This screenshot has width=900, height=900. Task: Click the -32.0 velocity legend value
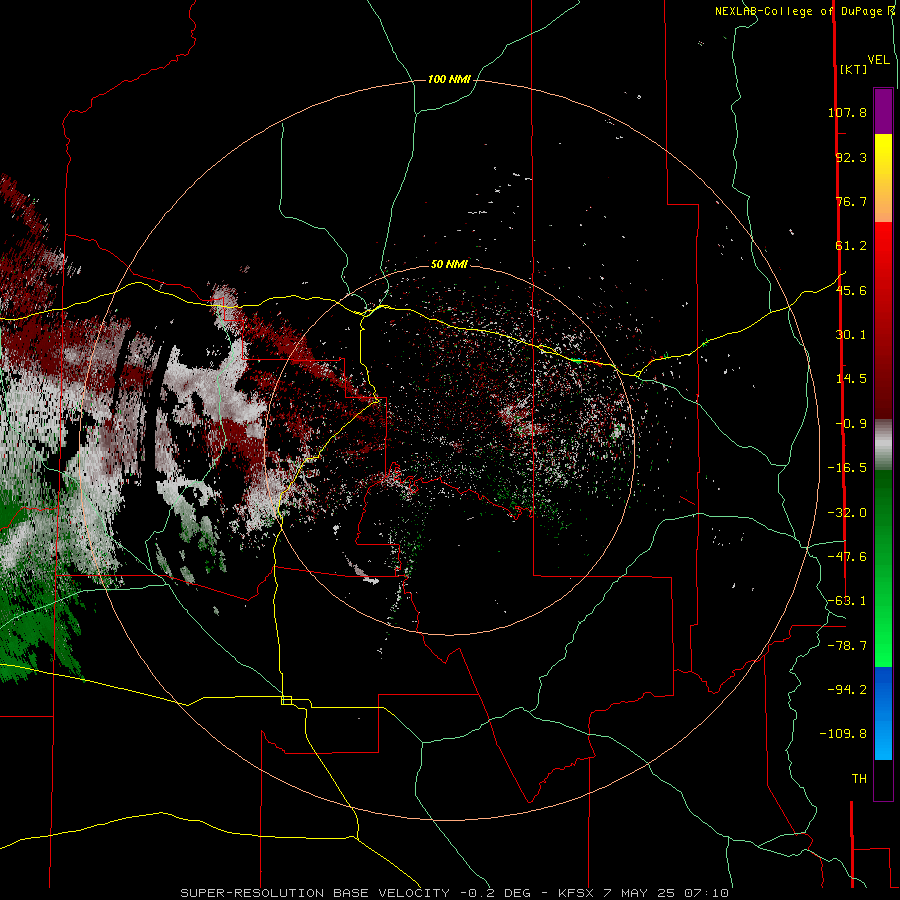(x=847, y=513)
